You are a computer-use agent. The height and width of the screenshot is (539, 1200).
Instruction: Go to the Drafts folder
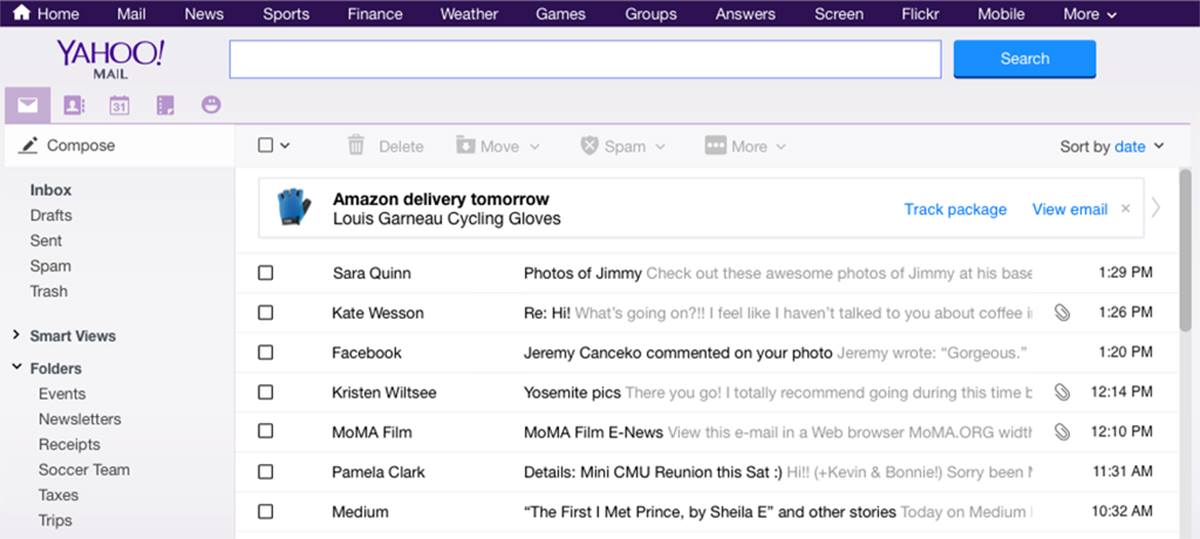point(51,215)
